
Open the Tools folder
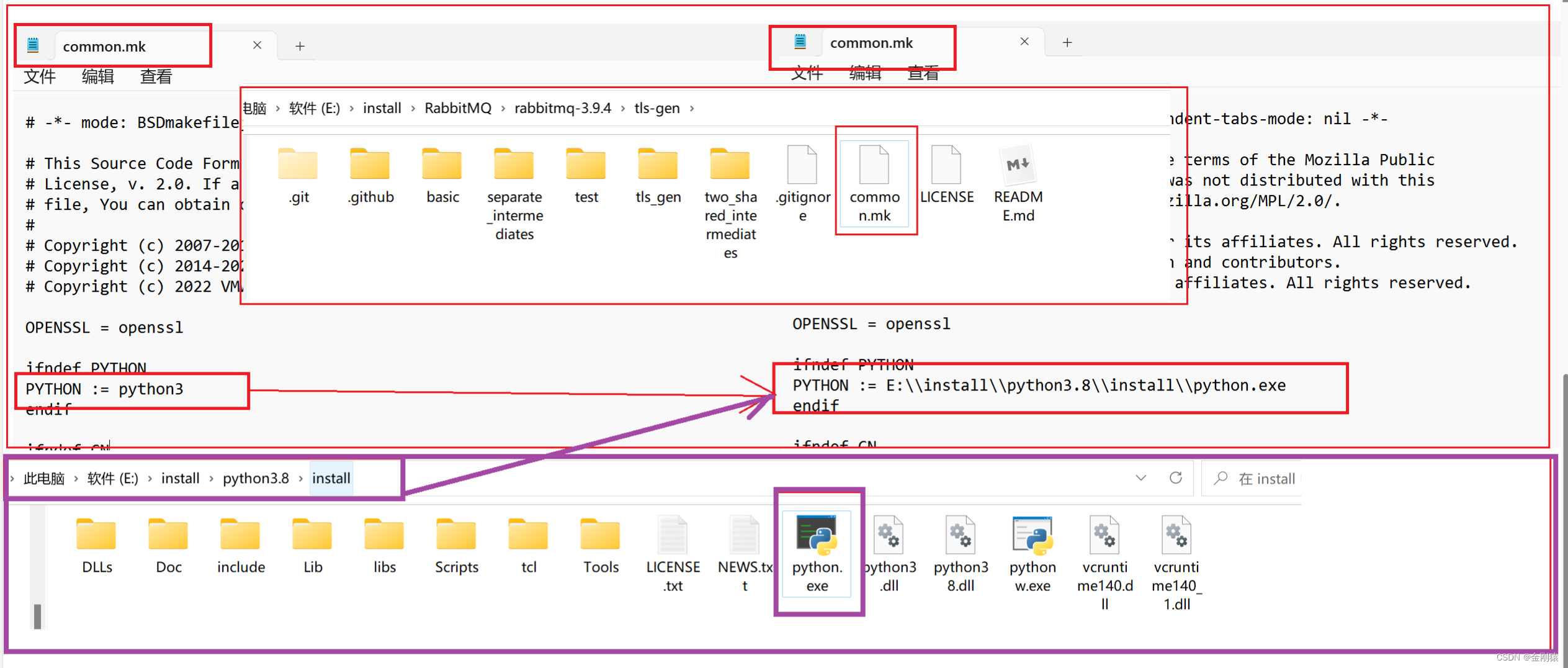pos(601,545)
